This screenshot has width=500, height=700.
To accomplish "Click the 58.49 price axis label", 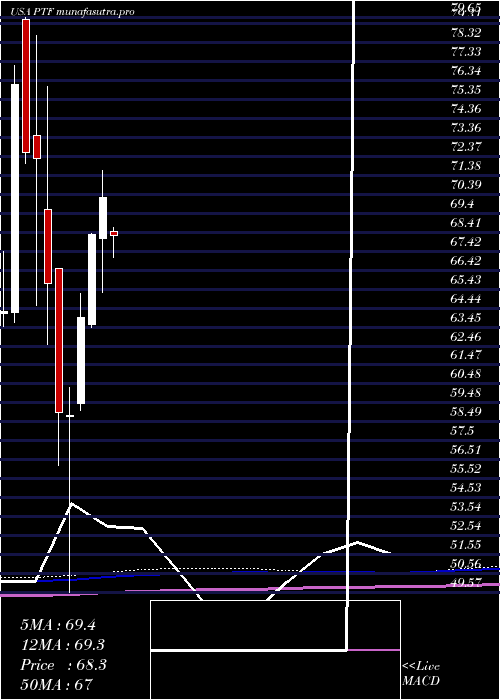I will 466,412.
